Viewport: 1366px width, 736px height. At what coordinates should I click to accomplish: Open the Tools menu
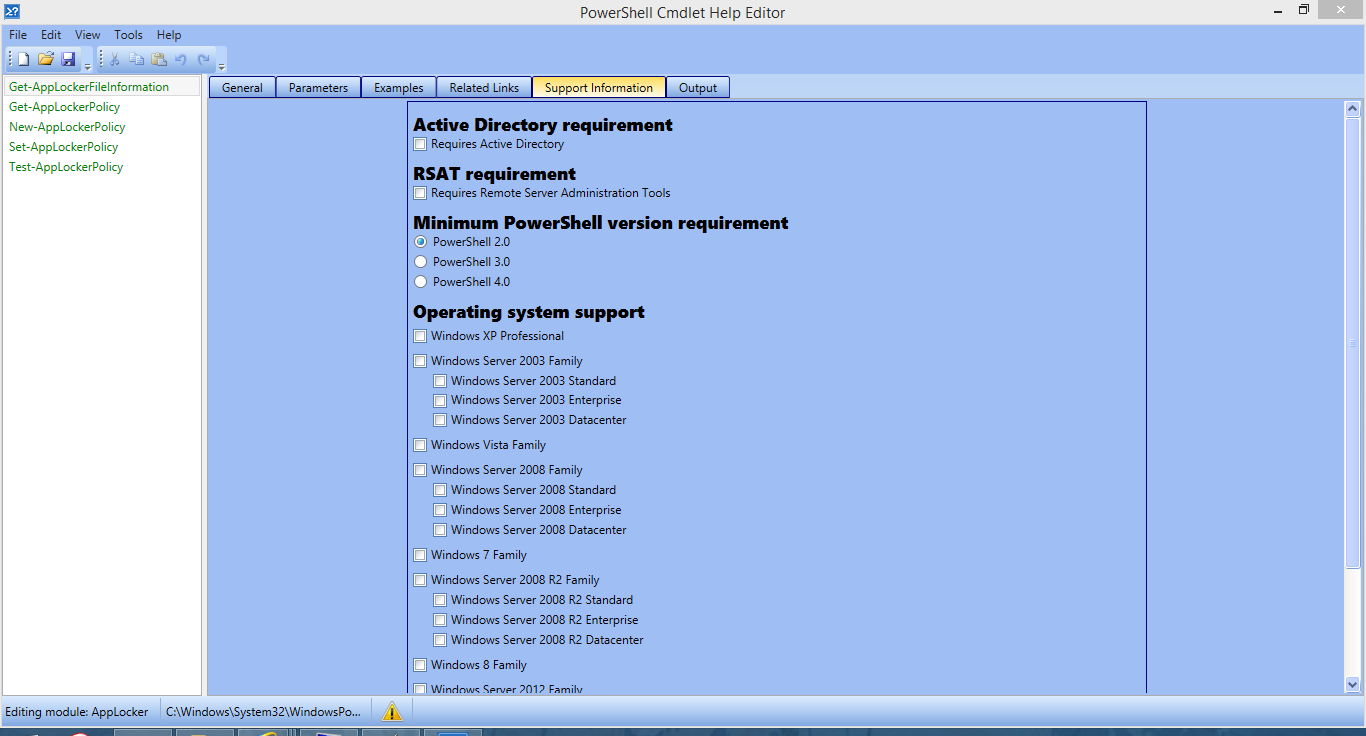pos(128,35)
